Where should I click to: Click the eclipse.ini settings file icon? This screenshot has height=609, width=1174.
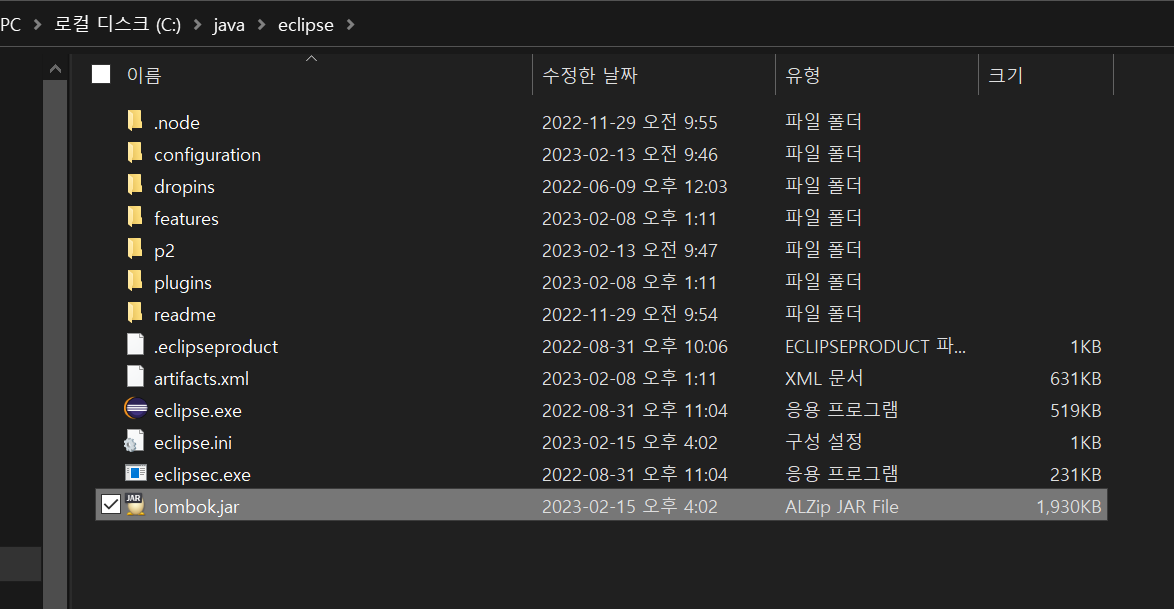tap(135, 441)
